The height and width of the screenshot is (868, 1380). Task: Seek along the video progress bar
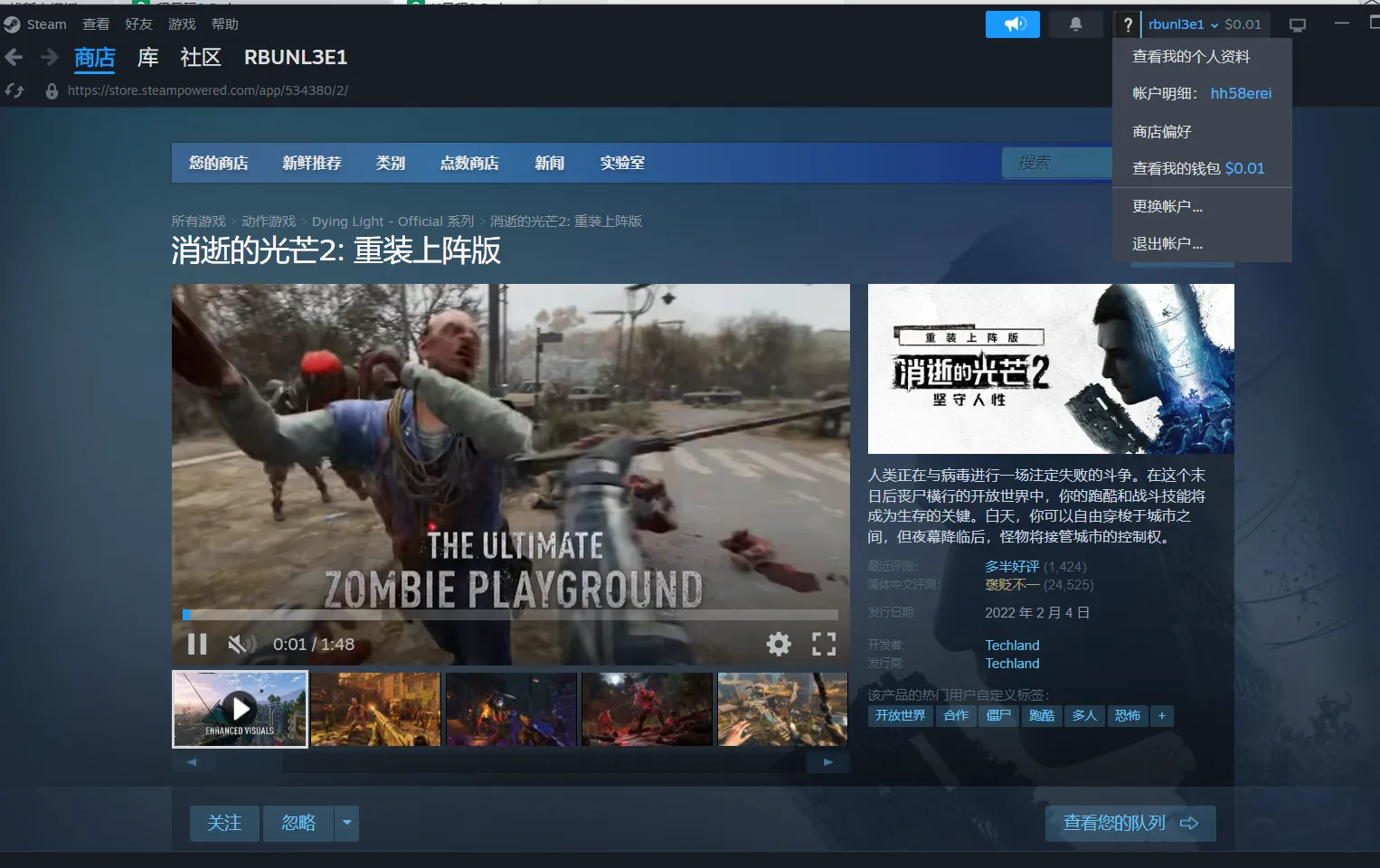pyautogui.click(x=511, y=615)
